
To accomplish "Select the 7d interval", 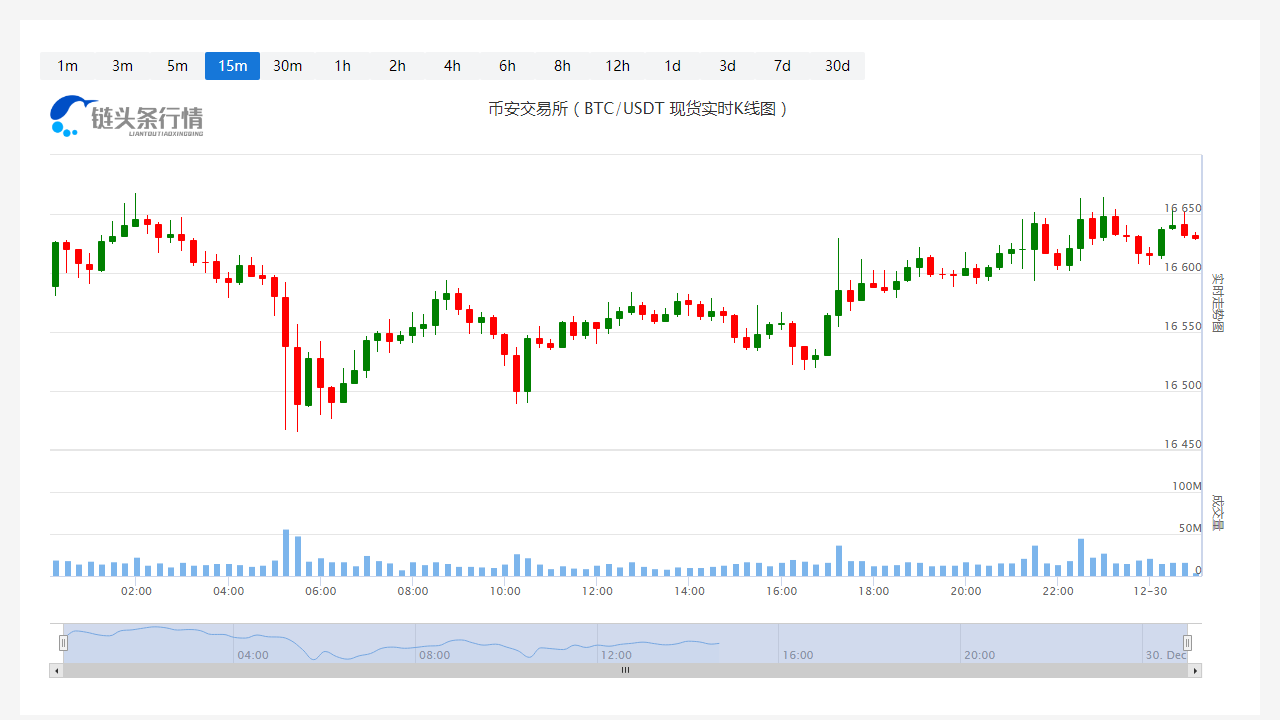I will (782, 66).
